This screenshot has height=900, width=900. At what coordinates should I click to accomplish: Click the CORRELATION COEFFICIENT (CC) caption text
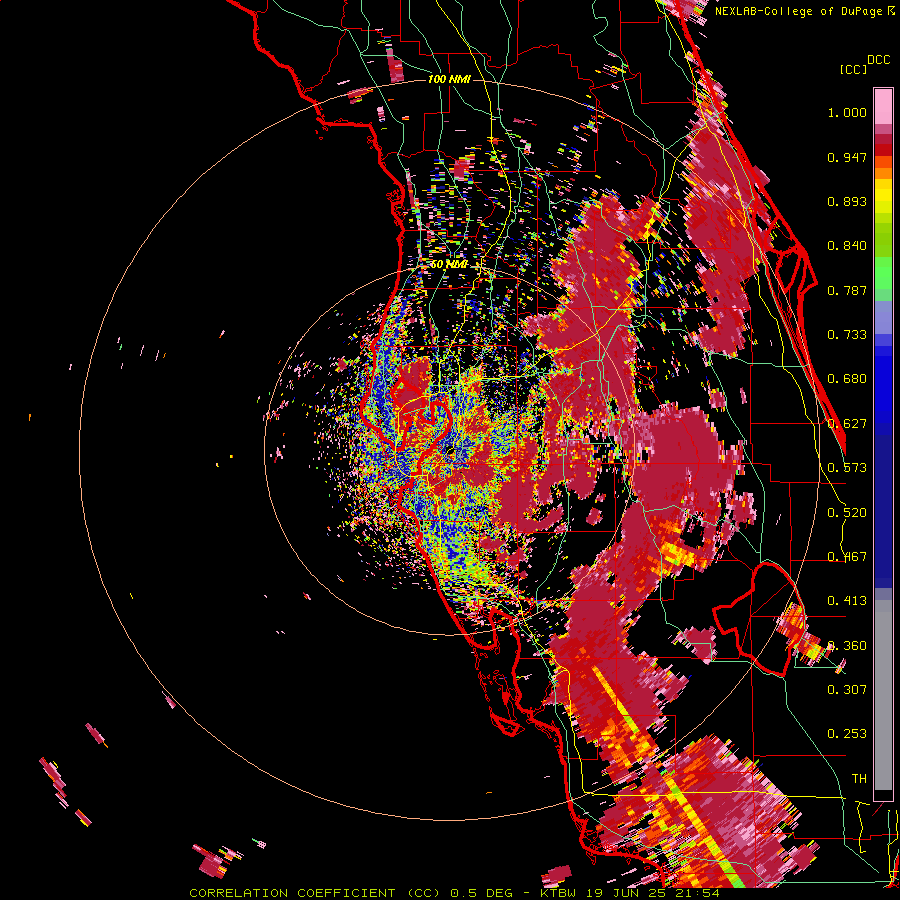315,893
